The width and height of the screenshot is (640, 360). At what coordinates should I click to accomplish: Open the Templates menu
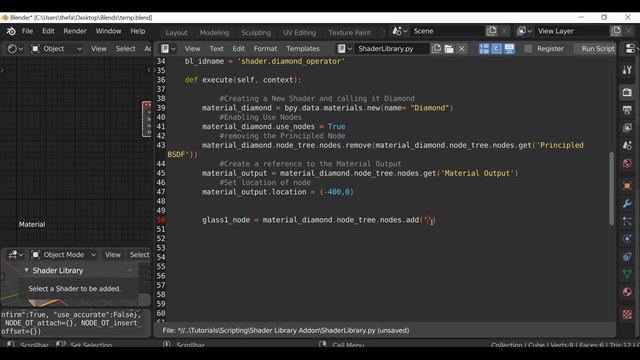[x=303, y=49]
